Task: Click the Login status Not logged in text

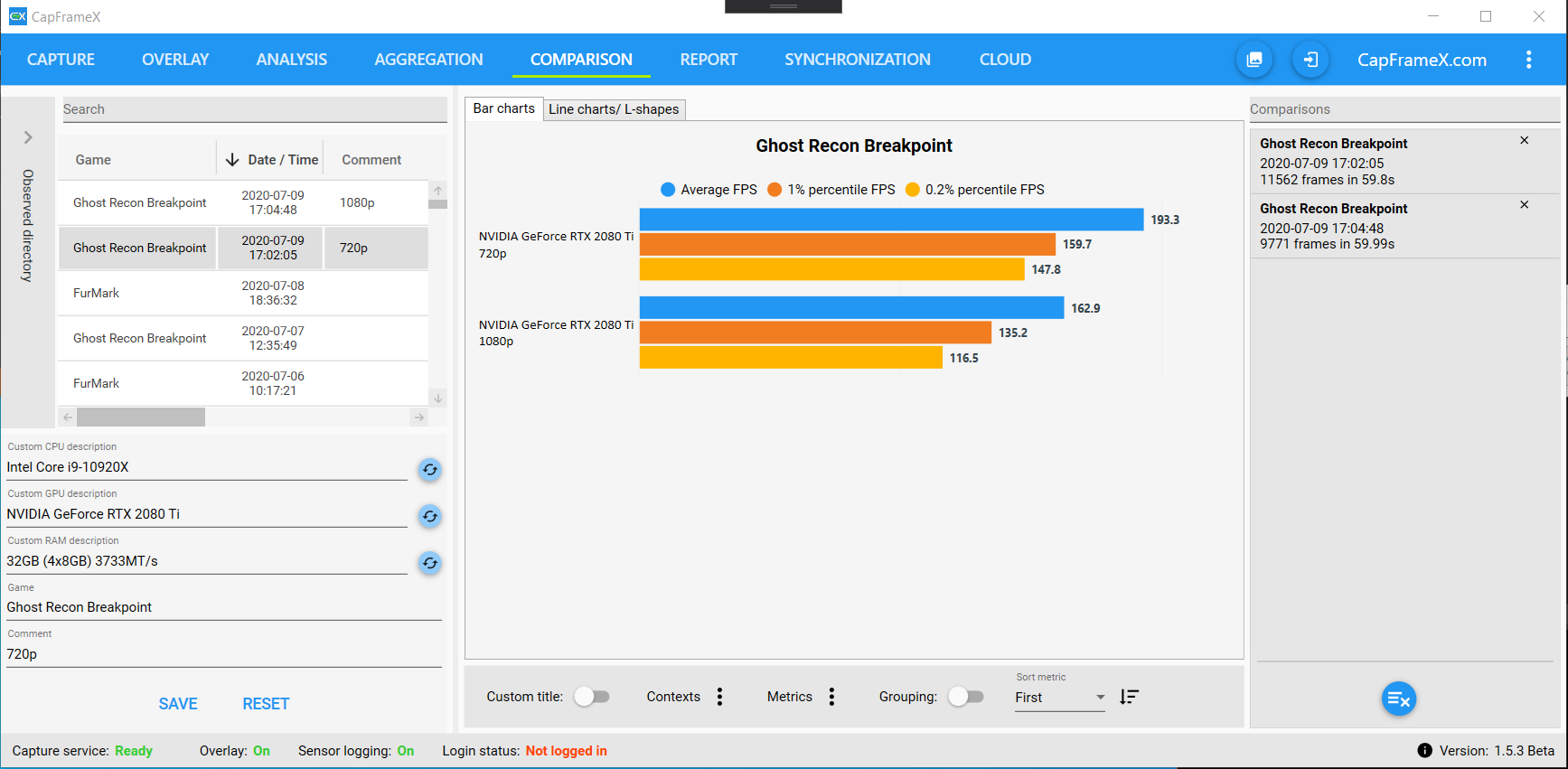Action: (x=567, y=751)
